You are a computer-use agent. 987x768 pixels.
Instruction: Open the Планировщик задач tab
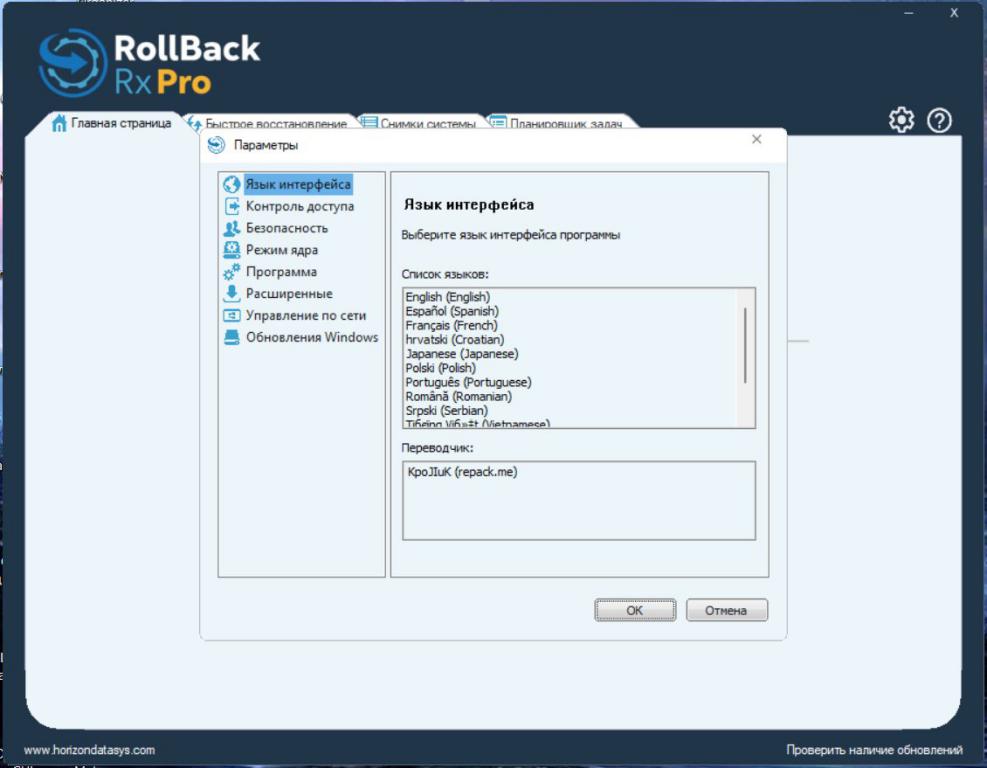[x=558, y=124]
